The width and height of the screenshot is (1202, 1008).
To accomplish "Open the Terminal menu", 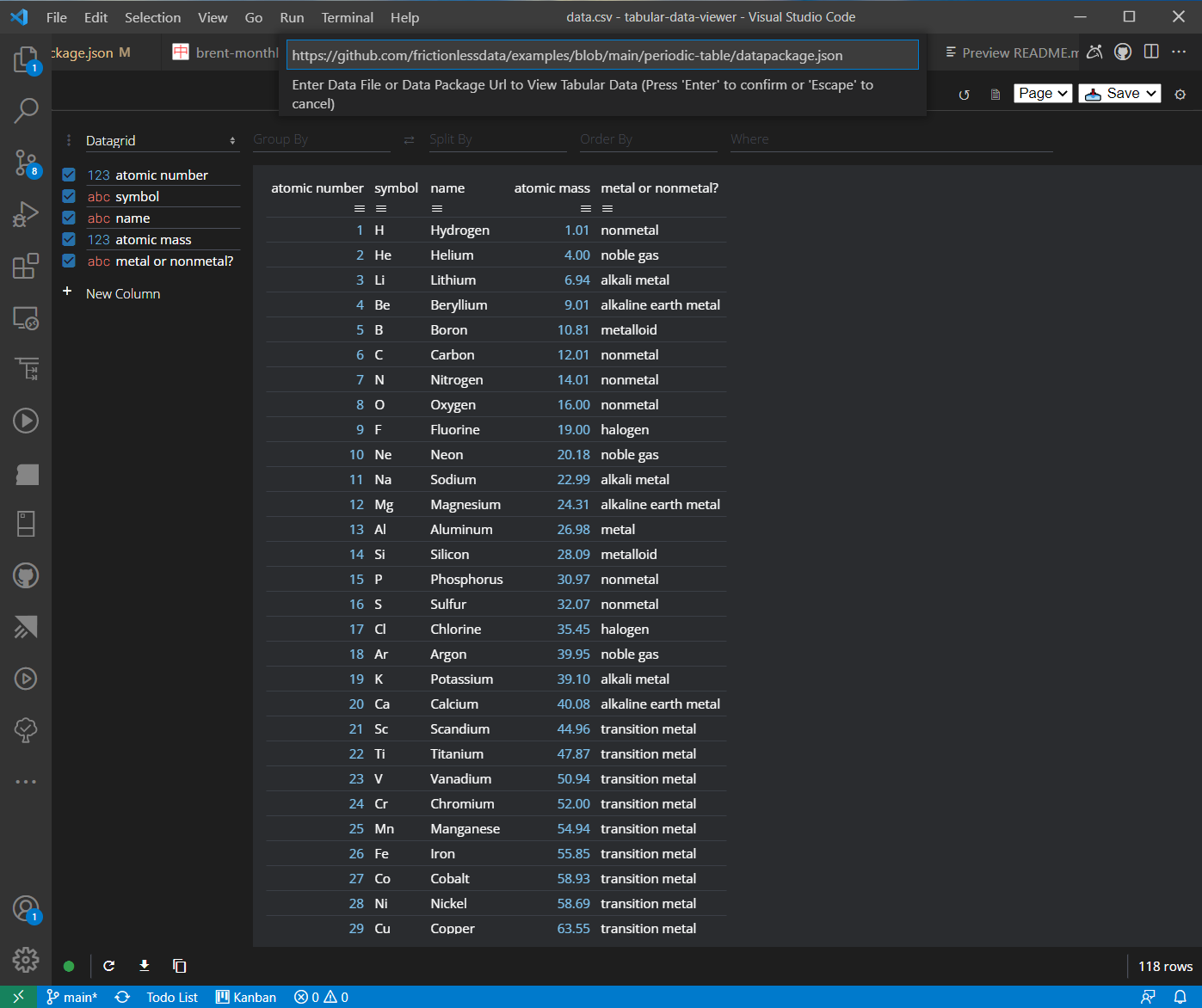I will 348,17.
